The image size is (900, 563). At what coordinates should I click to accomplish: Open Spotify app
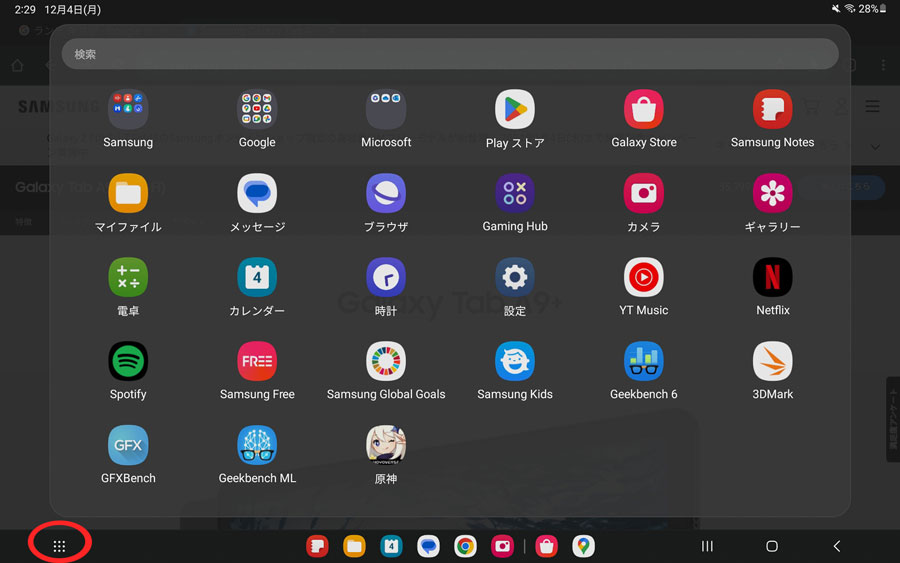128,362
